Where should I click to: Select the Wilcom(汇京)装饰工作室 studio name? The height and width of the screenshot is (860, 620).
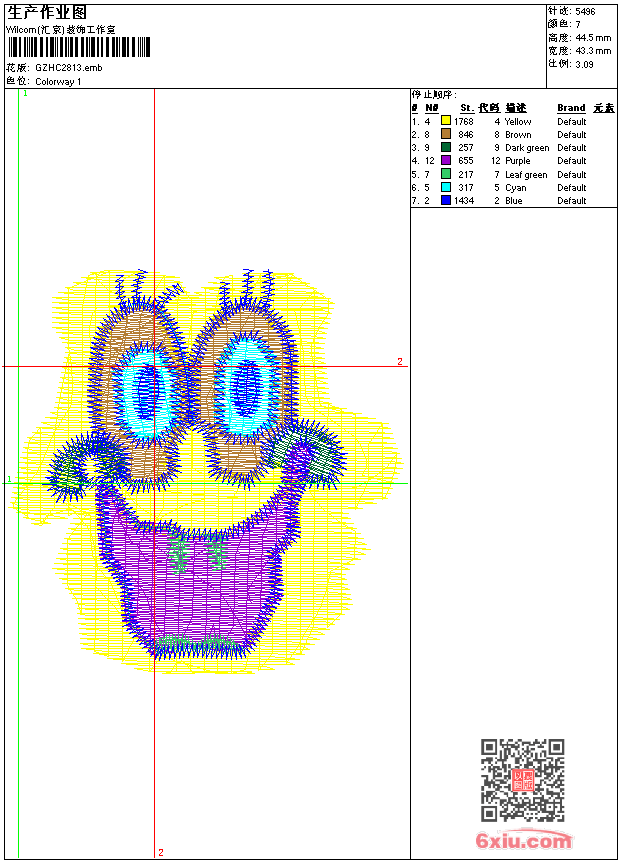tap(61, 30)
